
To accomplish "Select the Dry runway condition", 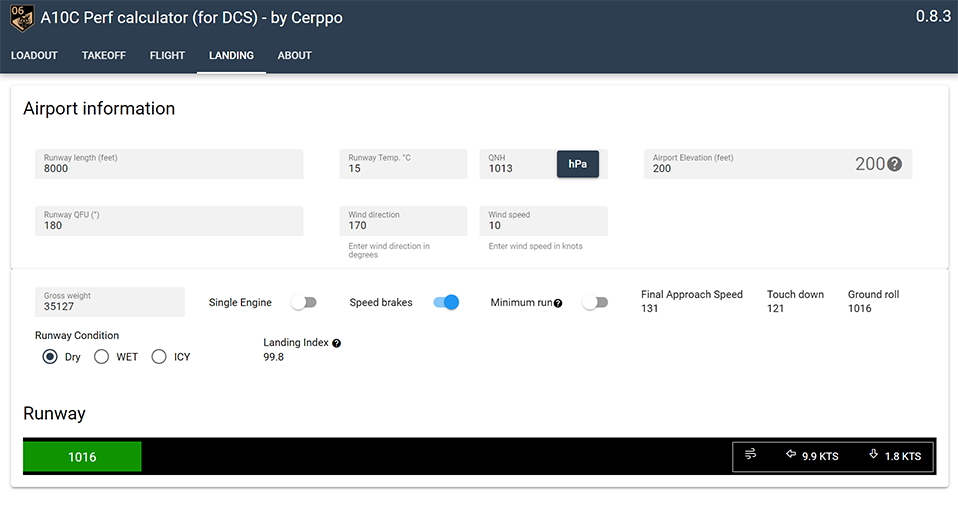I will pyautogui.click(x=50, y=356).
